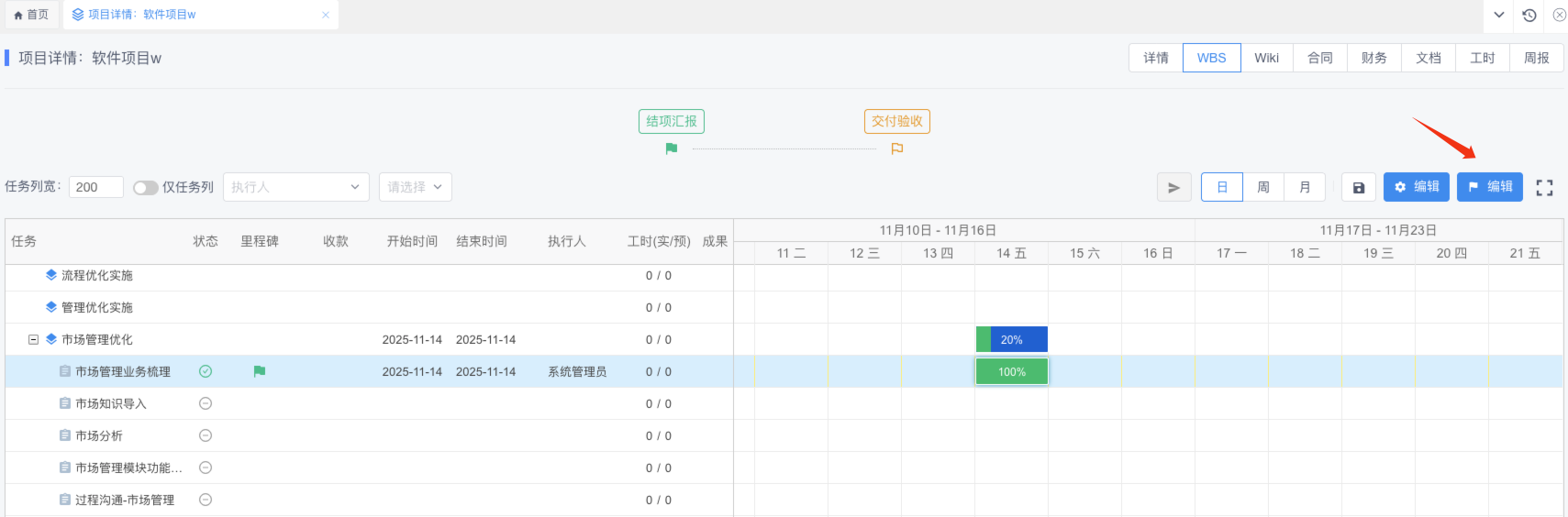Click green milestone flag in 市场管理业务梳理 row
The height and width of the screenshot is (517, 1568).
point(260,371)
